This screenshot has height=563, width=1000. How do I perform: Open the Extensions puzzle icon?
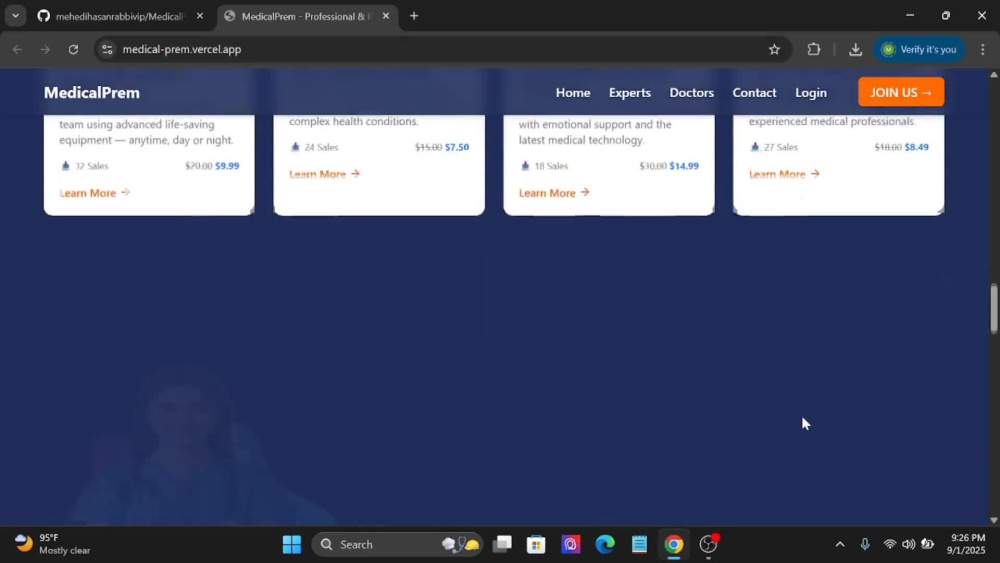(x=814, y=49)
